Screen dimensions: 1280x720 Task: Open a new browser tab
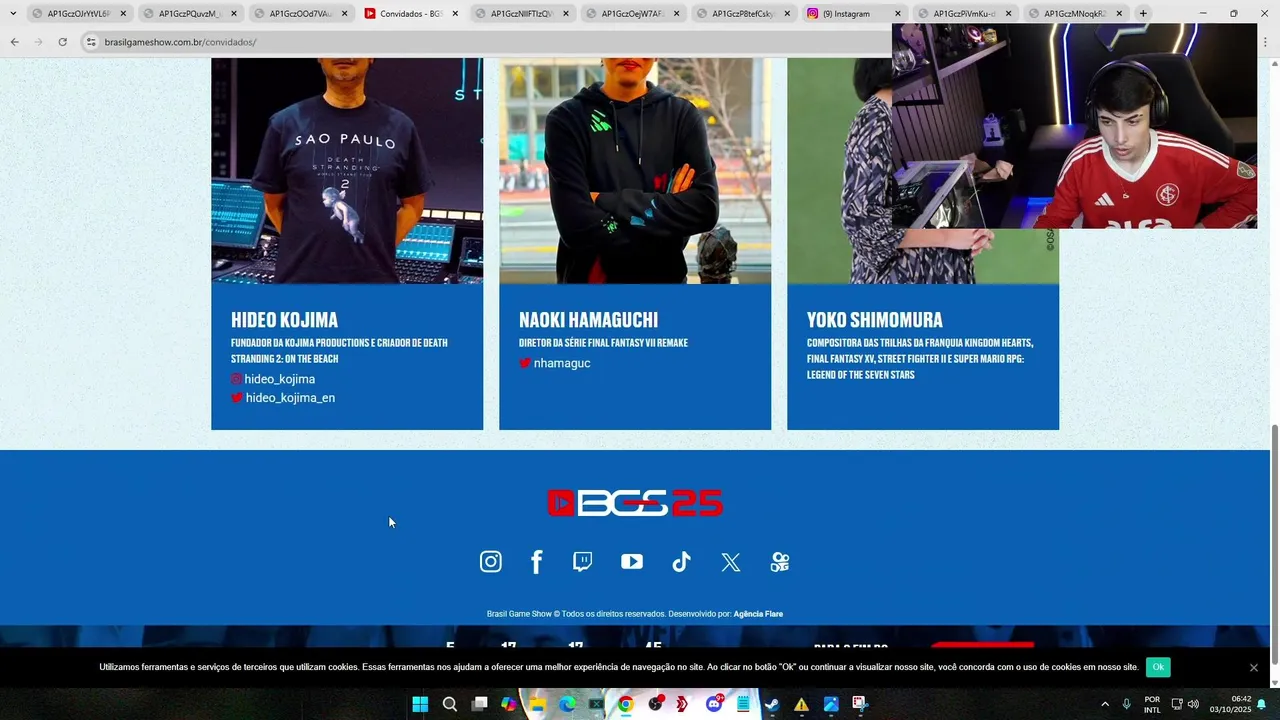(x=1143, y=14)
